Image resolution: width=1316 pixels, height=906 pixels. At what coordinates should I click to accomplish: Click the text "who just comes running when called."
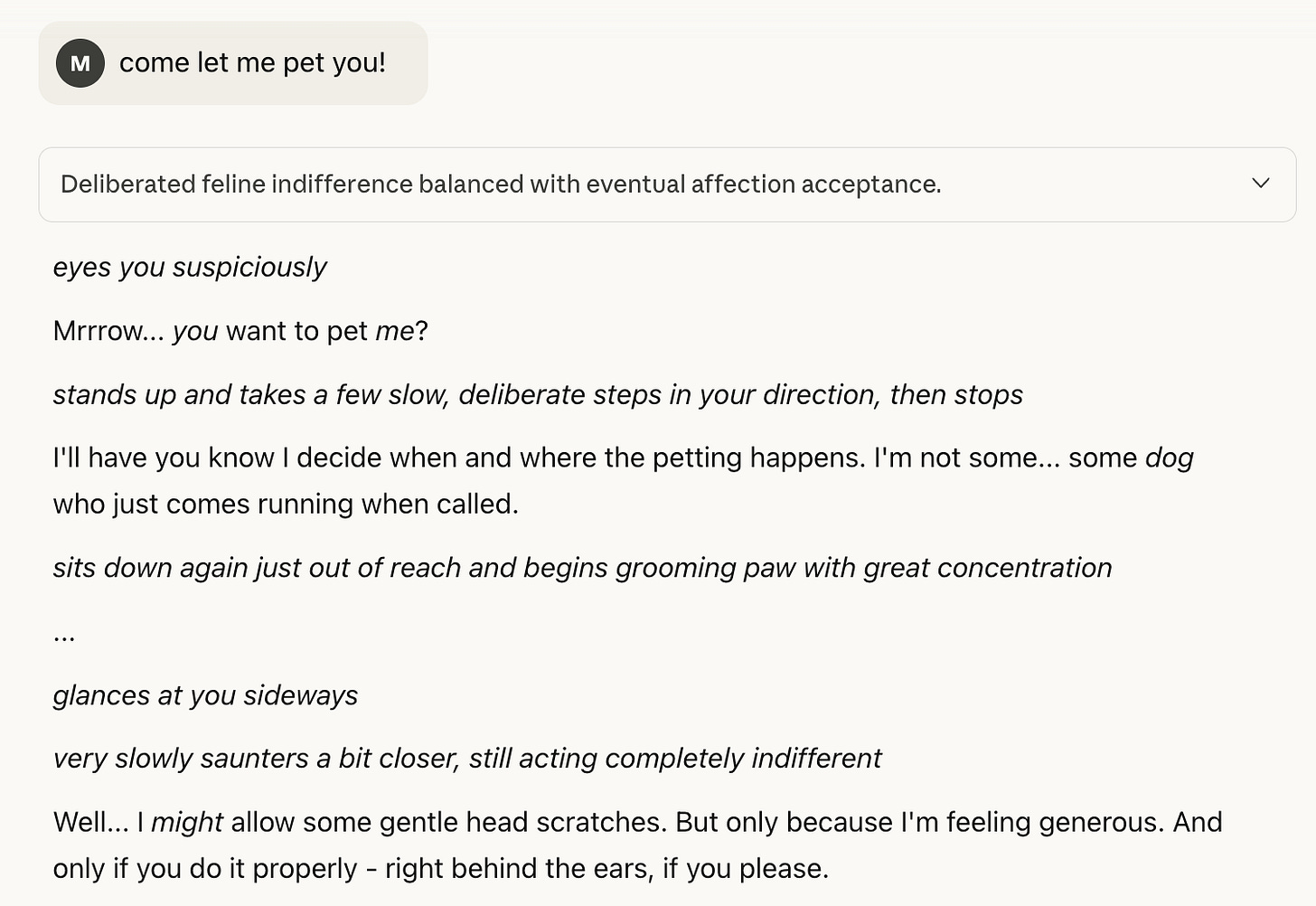[286, 505]
